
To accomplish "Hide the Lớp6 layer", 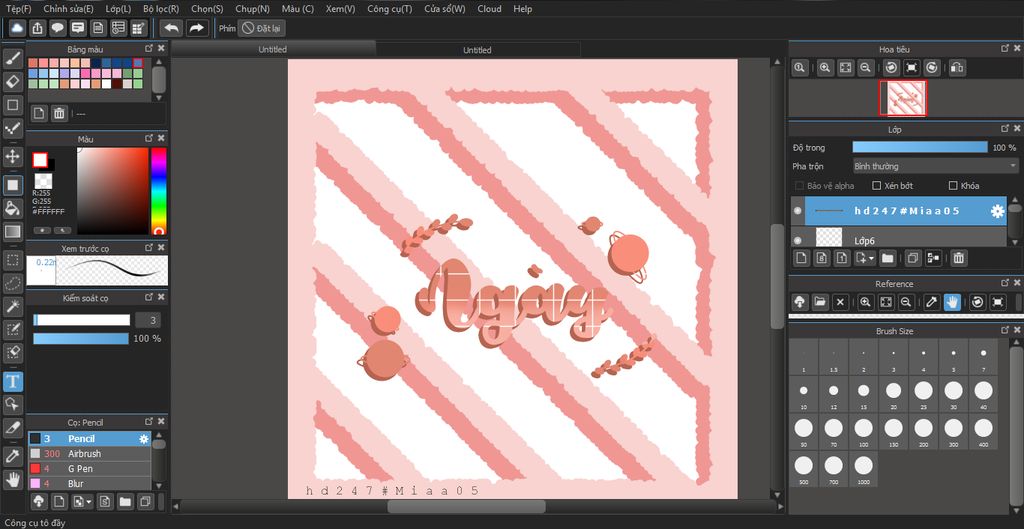I will (x=797, y=240).
